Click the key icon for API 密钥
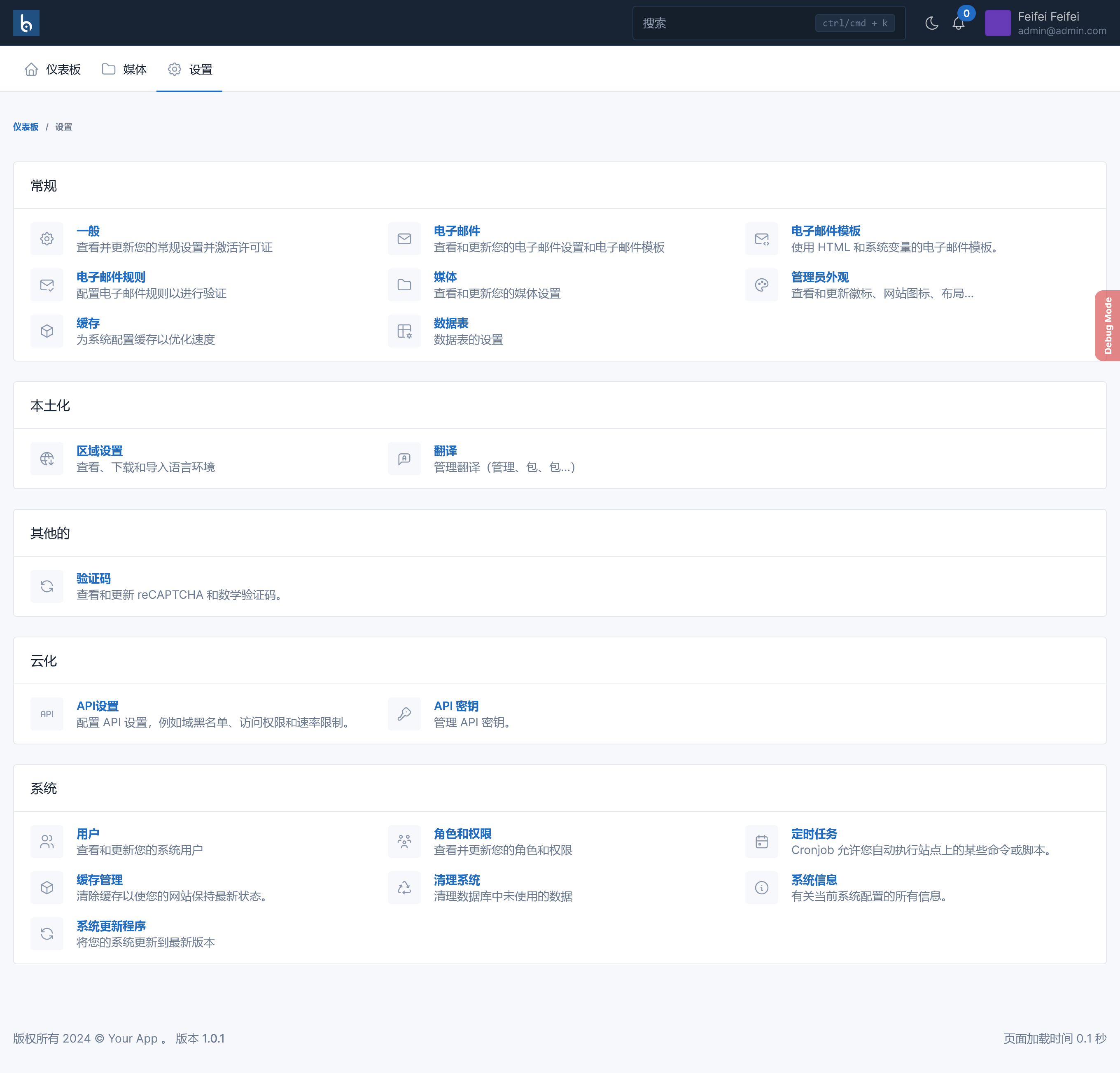The image size is (1120, 1073). pyautogui.click(x=404, y=714)
